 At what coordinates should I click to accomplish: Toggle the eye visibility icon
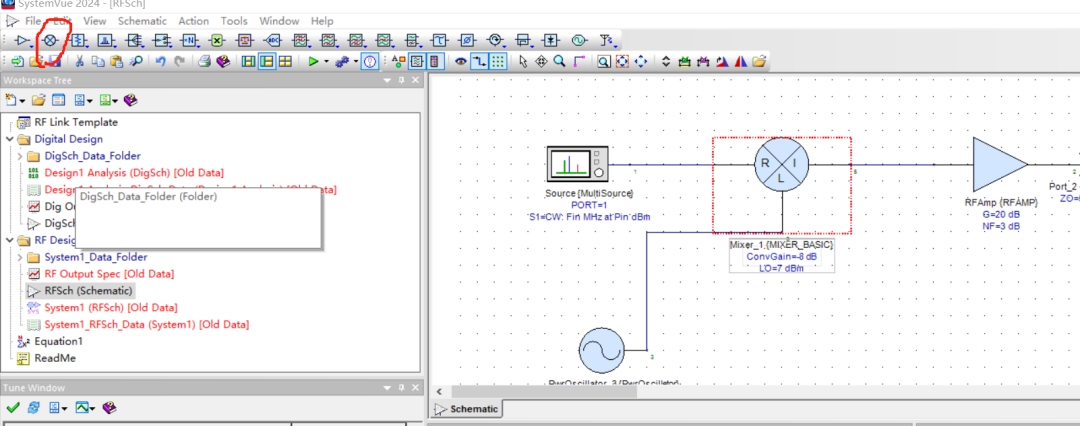click(461, 61)
